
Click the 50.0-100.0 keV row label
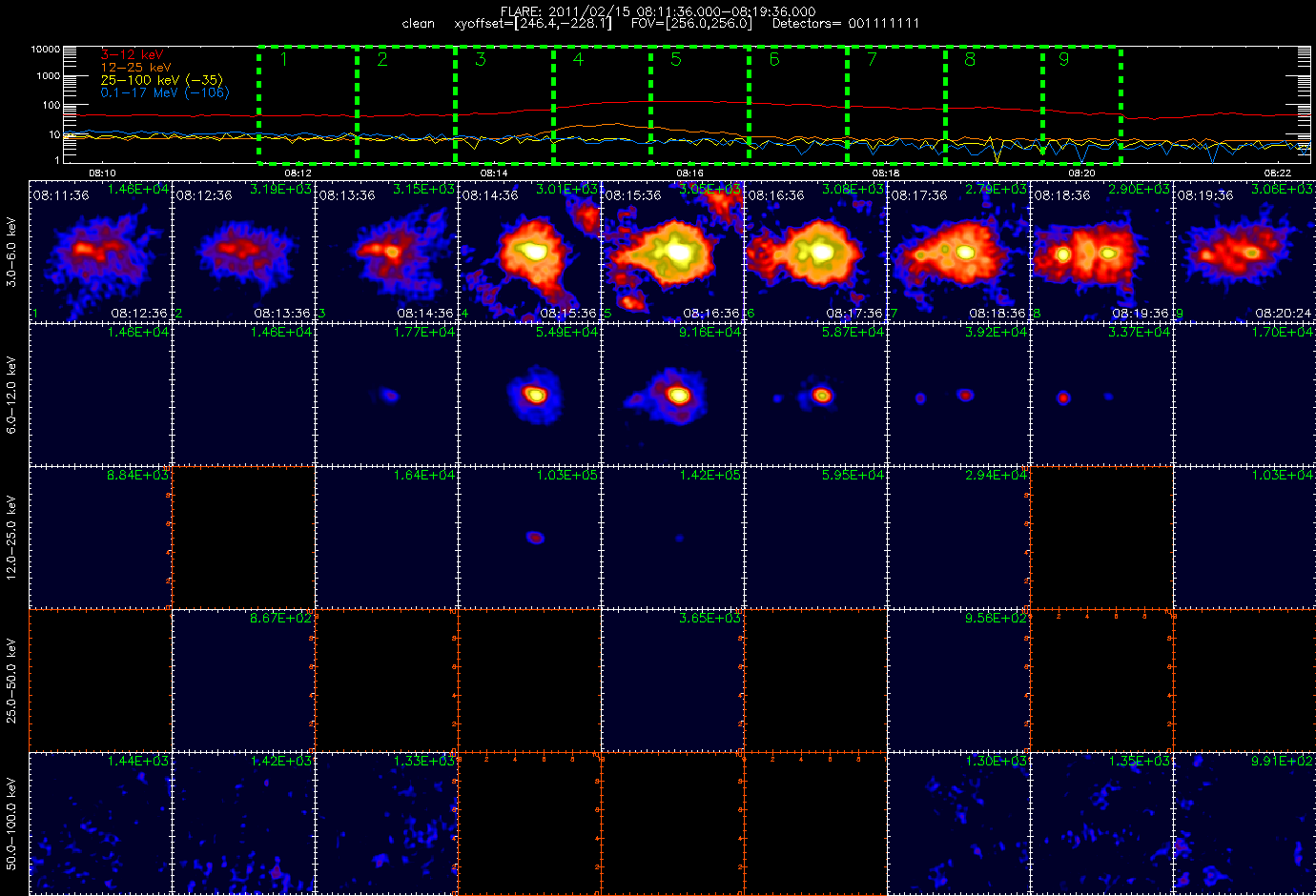point(11,824)
